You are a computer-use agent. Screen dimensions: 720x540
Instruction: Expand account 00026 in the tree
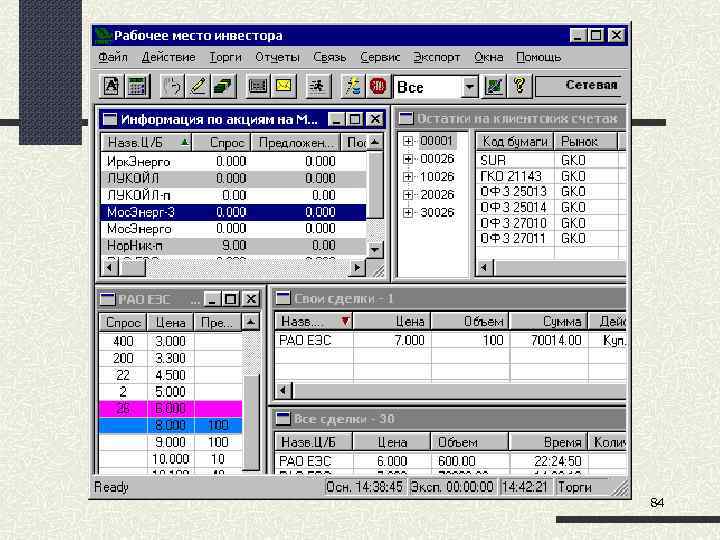coord(408,159)
